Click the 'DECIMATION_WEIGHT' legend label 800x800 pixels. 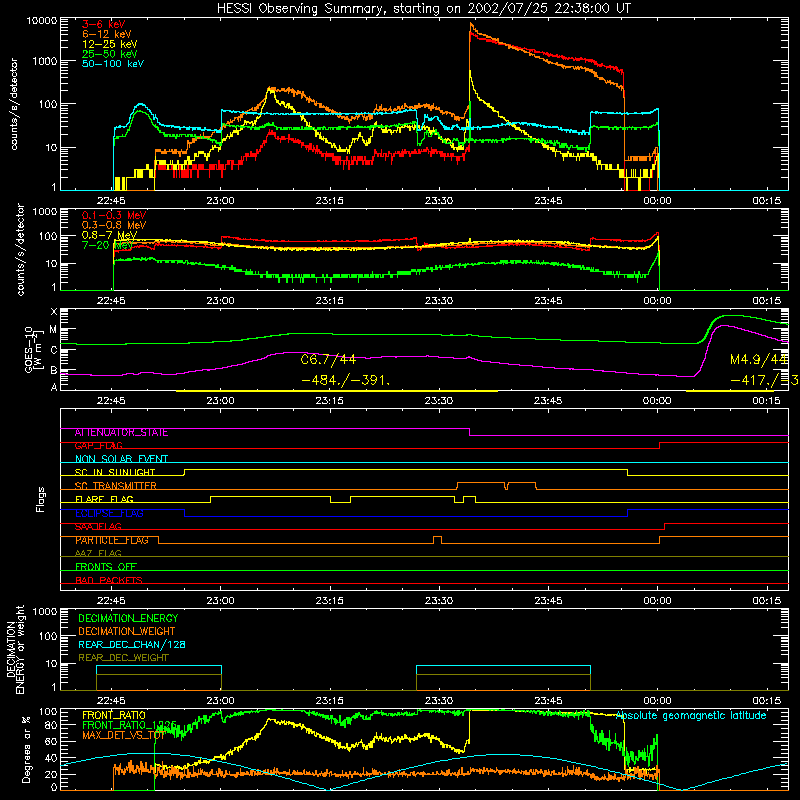[127, 631]
